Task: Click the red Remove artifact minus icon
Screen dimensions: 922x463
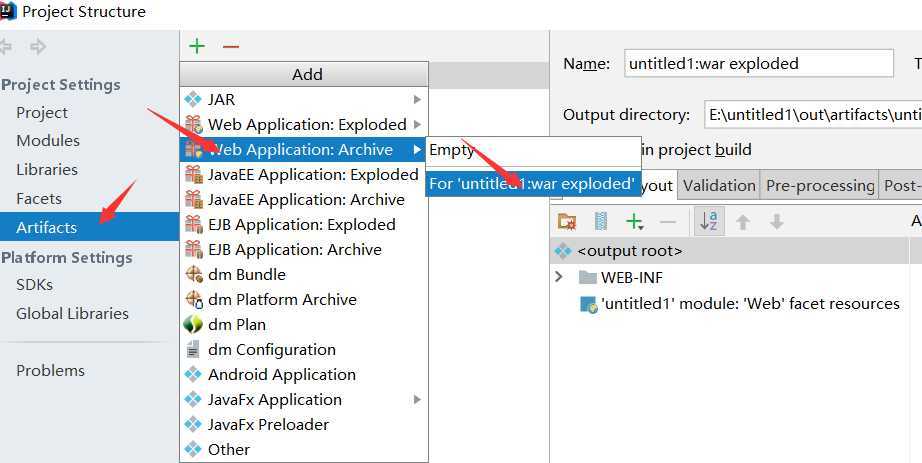Action: [231, 46]
